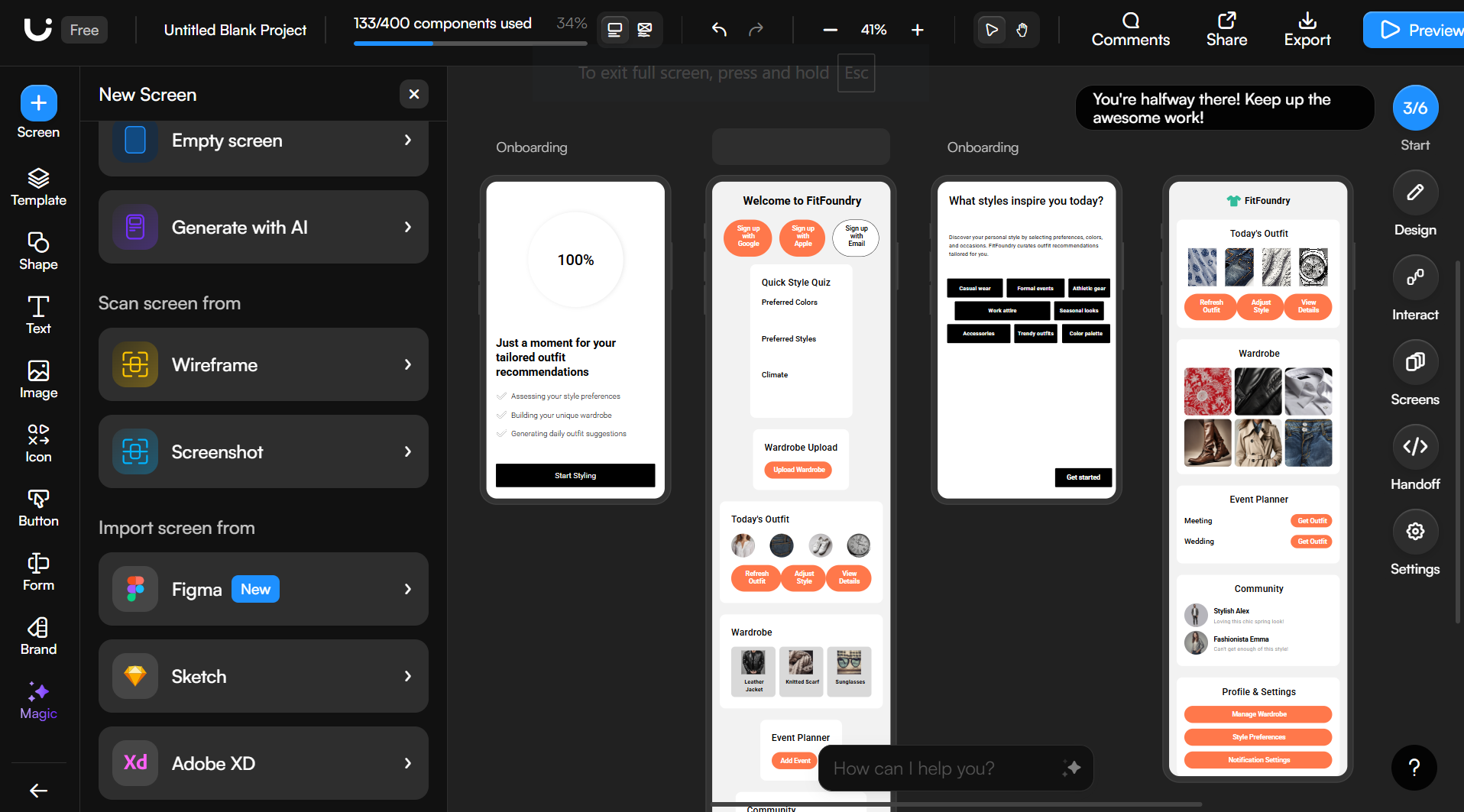Open the Brand kit panel
This screenshot has width=1464, height=812.
coord(38,636)
